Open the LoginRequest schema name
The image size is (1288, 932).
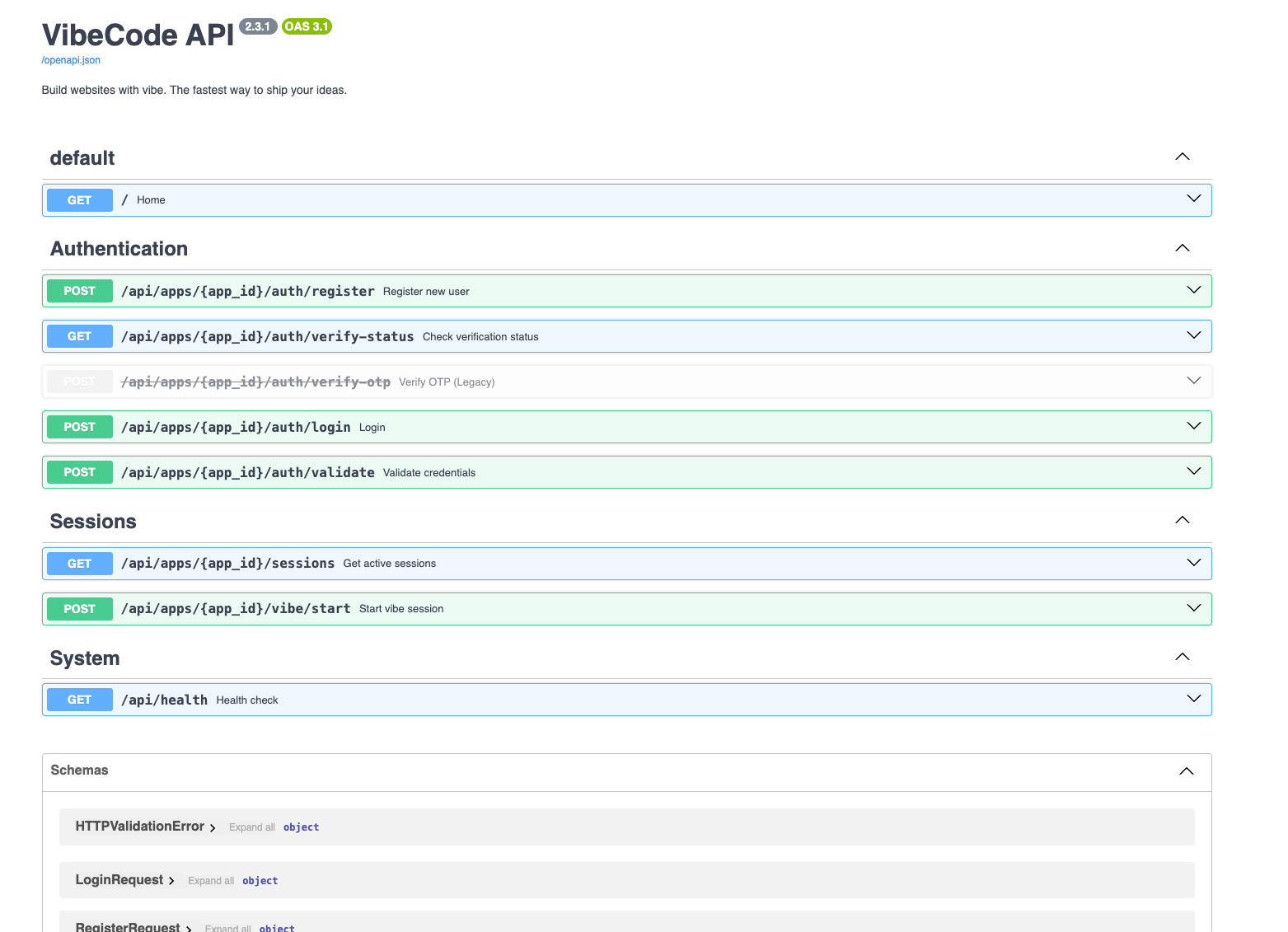[x=119, y=879]
